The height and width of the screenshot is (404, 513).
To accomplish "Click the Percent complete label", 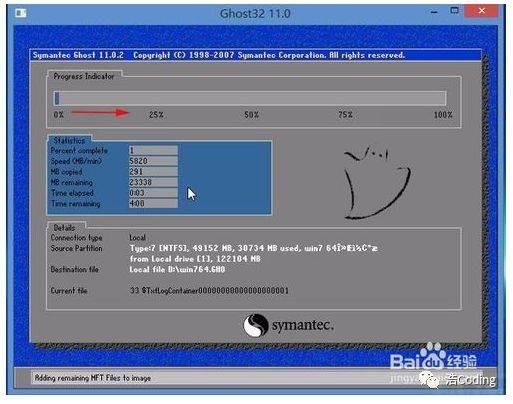I will 79,151.
